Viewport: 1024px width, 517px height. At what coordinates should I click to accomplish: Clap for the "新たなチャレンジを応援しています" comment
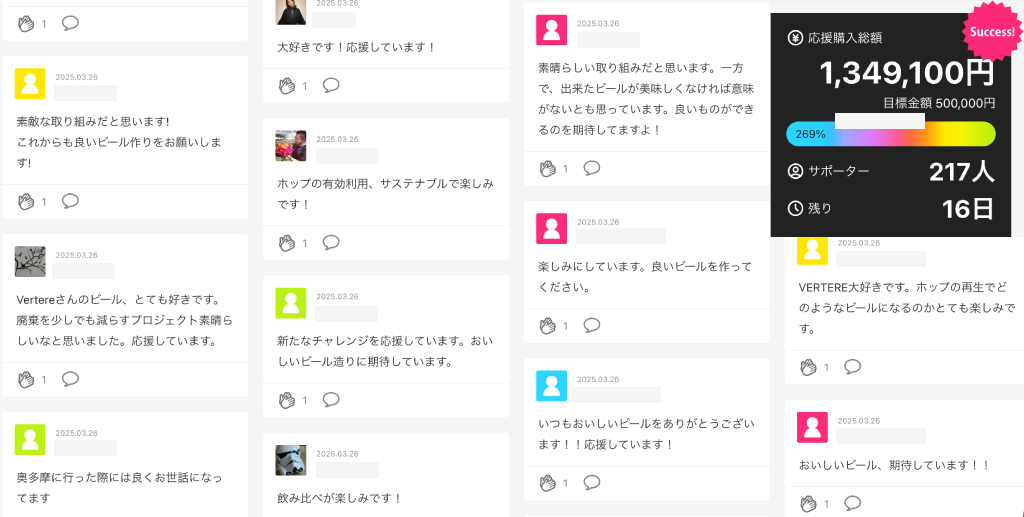[x=287, y=400]
